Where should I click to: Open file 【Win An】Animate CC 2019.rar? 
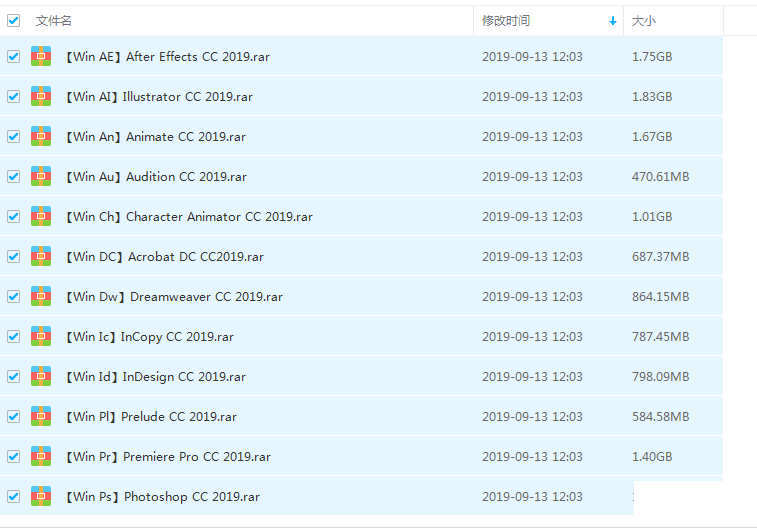point(155,137)
